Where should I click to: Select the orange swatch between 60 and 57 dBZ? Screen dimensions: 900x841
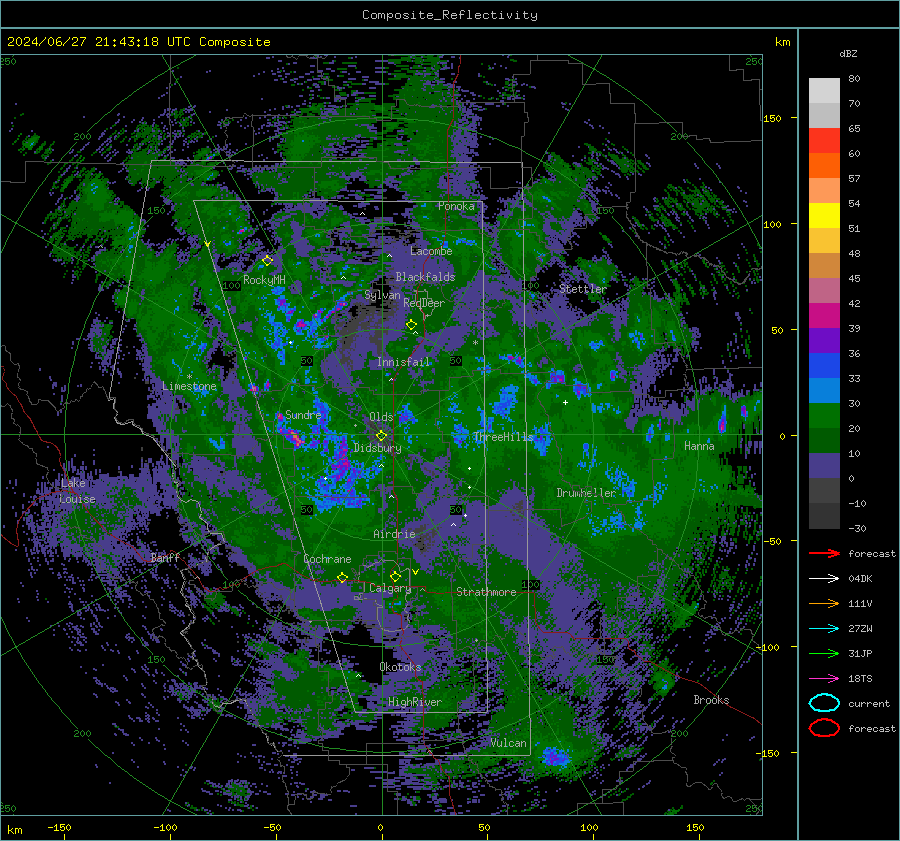[x=824, y=165]
